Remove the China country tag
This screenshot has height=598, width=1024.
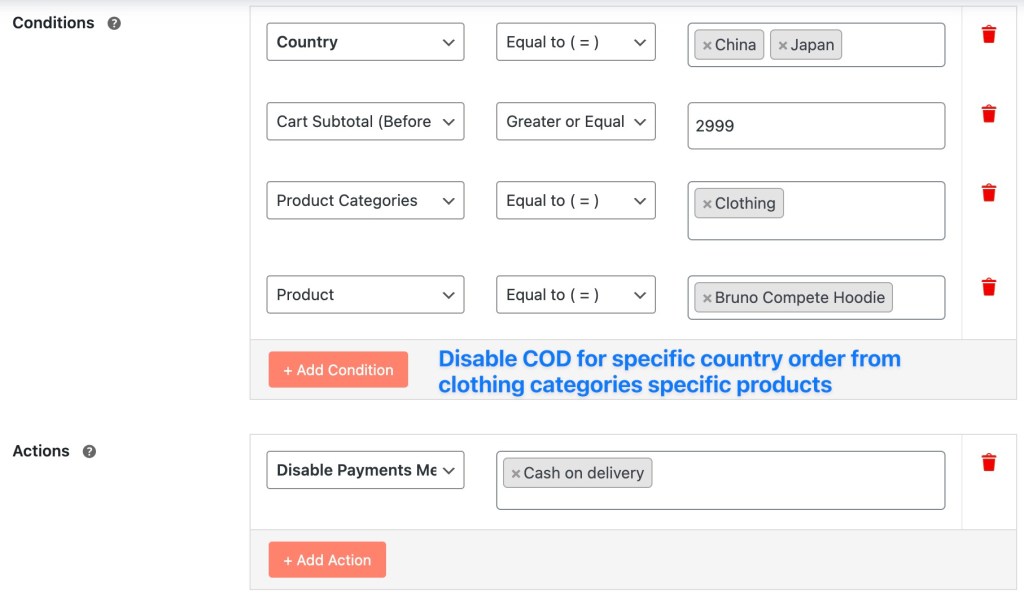(x=707, y=46)
